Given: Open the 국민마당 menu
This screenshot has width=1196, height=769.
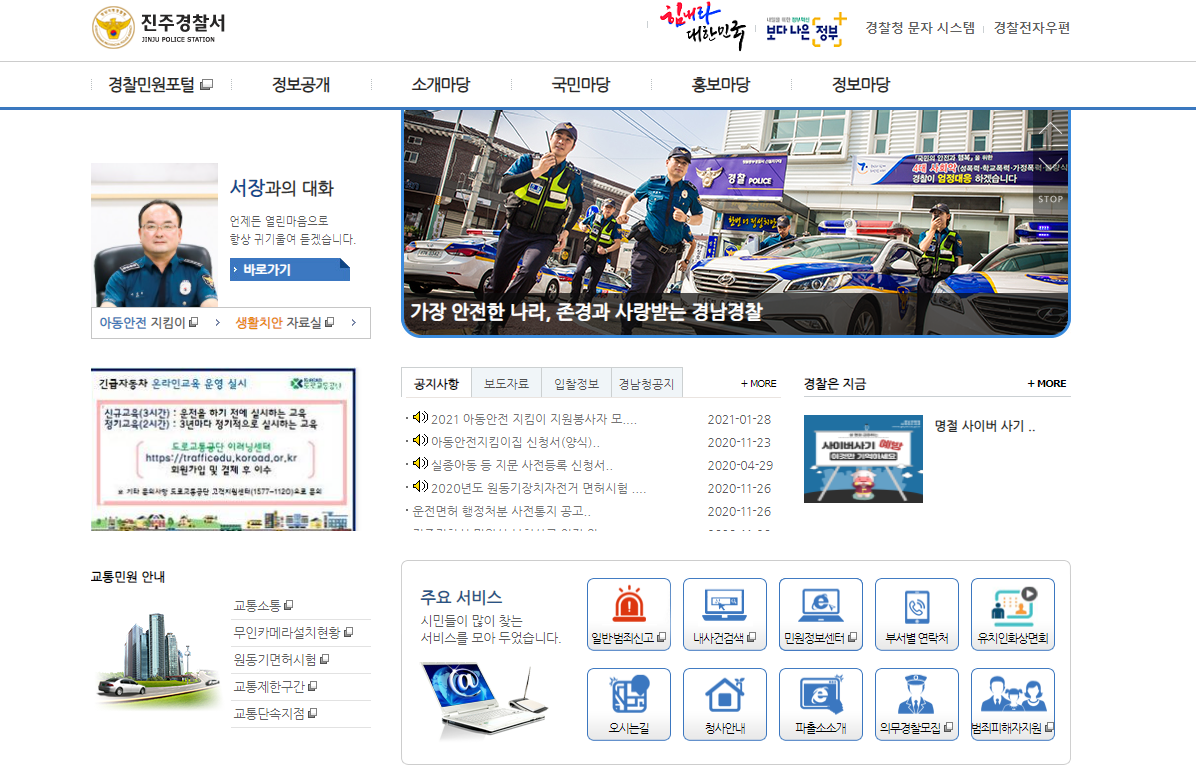Looking at the screenshot, I should pos(581,85).
